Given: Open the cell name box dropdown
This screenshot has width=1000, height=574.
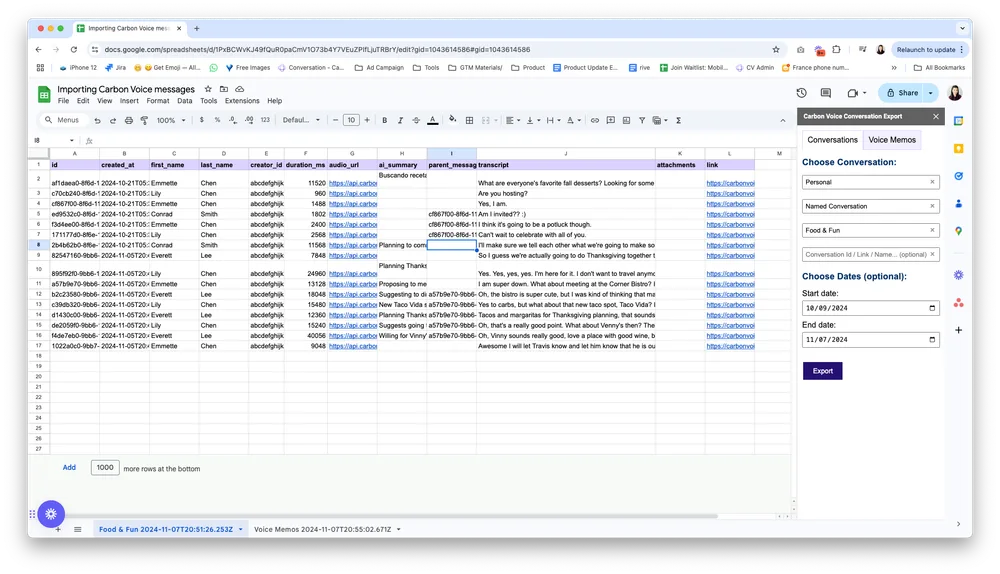Looking at the screenshot, I should click(x=71, y=141).
